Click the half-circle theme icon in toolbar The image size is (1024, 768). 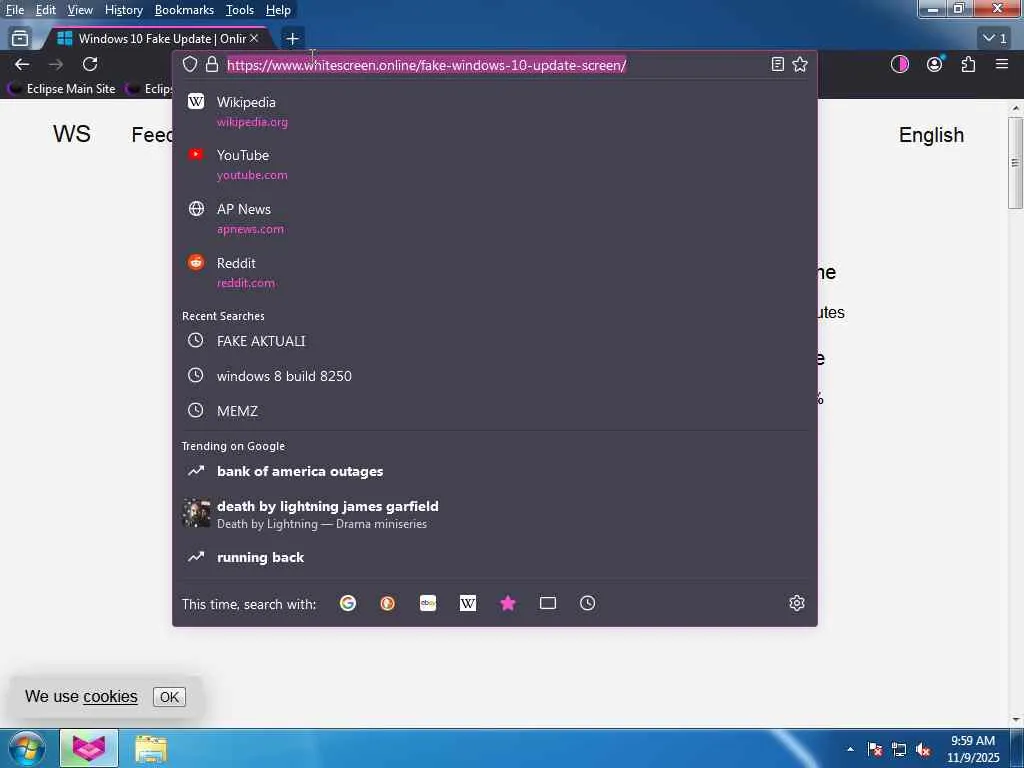(x=900, y=64)
